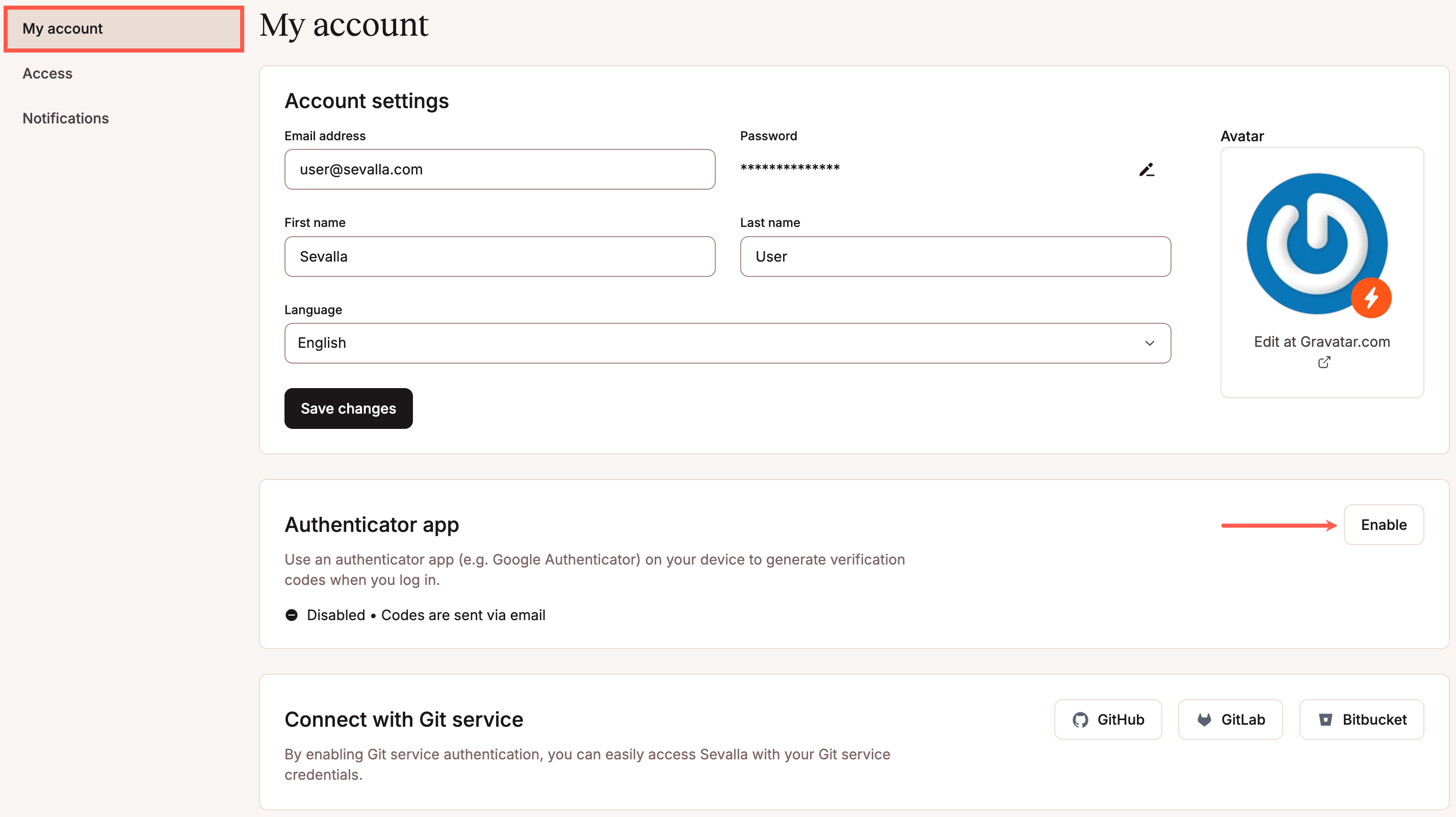This screenshot has width=1456, height=817.
Task: Switch to the Access section
Action: 47,73
